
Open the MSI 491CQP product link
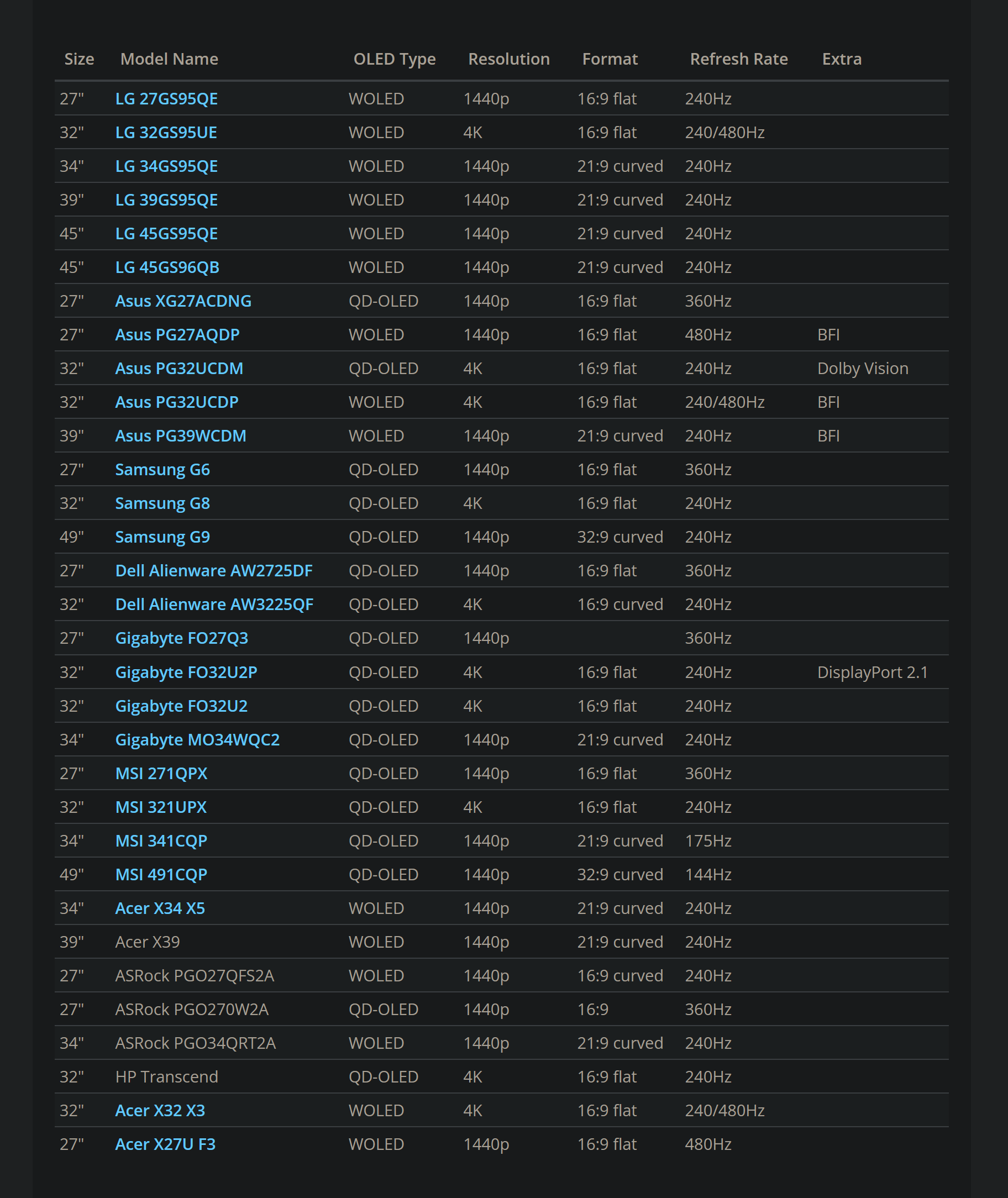(x=161, y=874)
